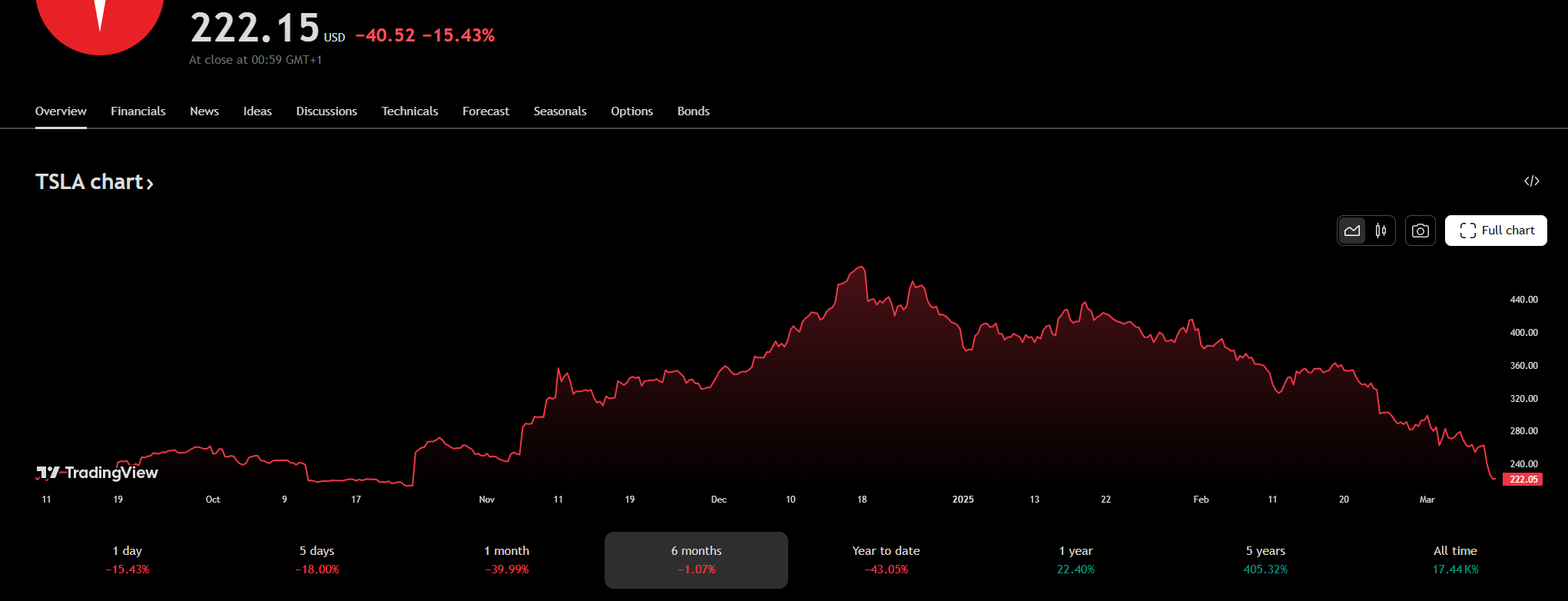The width and height of the screenshot is (1568, 601).
Task: Choose the 1 month range
Action: point(507,560)
